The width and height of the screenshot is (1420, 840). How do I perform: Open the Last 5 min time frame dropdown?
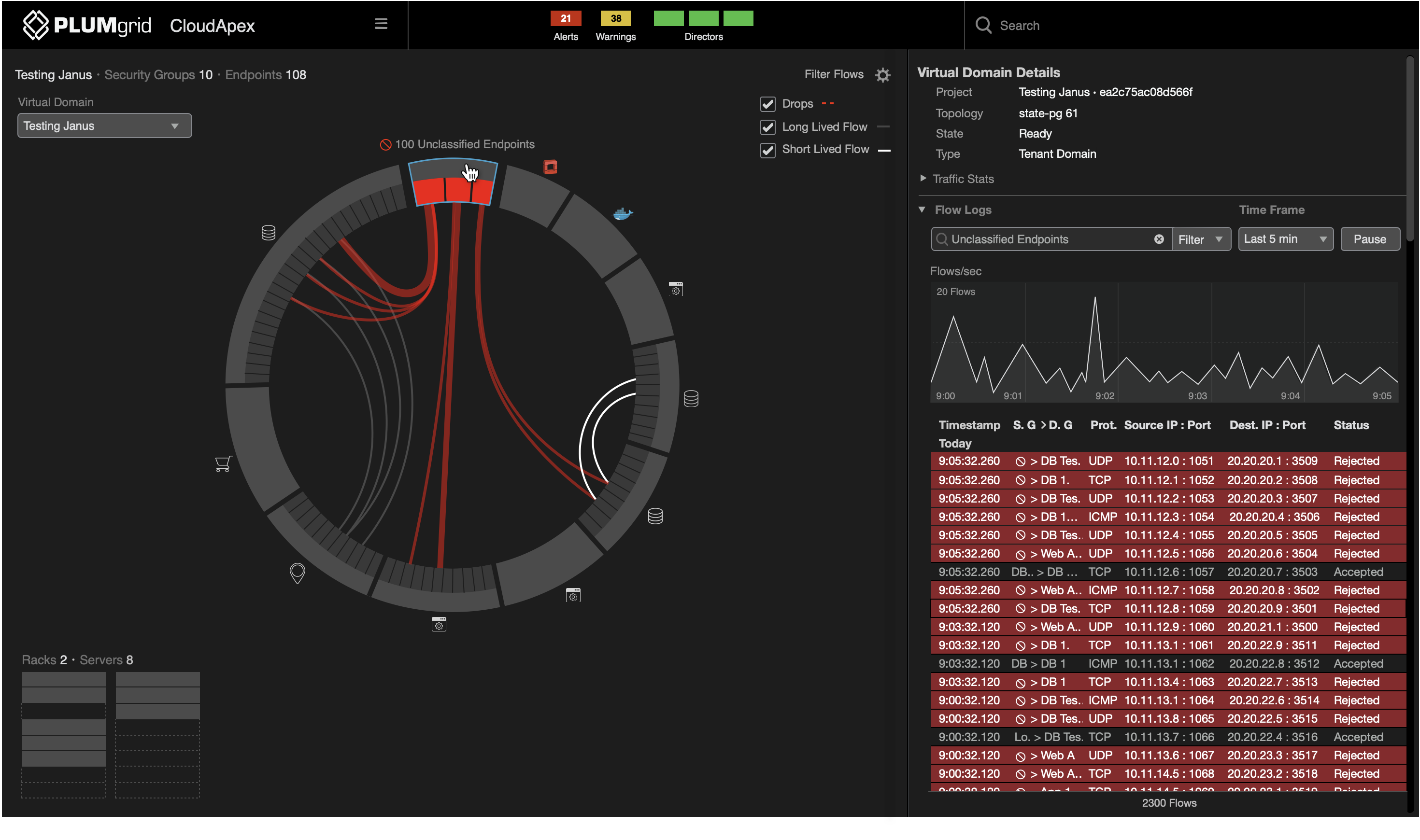(x=1285, y=239)
